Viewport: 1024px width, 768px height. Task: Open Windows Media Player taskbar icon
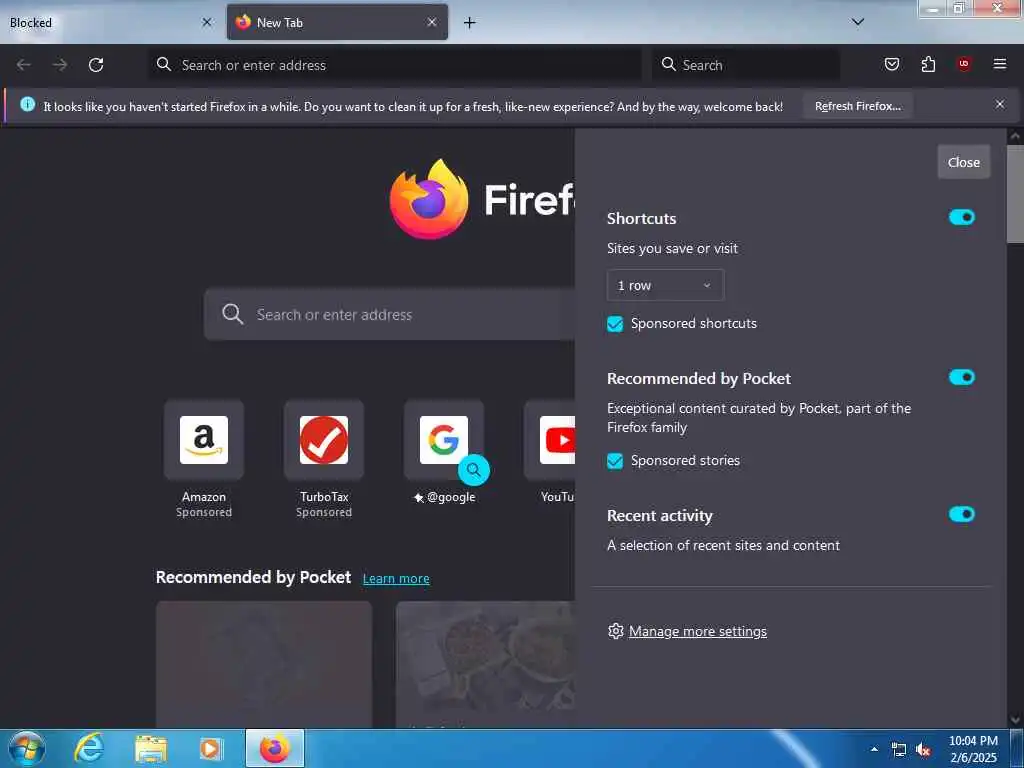coord(210,749)
